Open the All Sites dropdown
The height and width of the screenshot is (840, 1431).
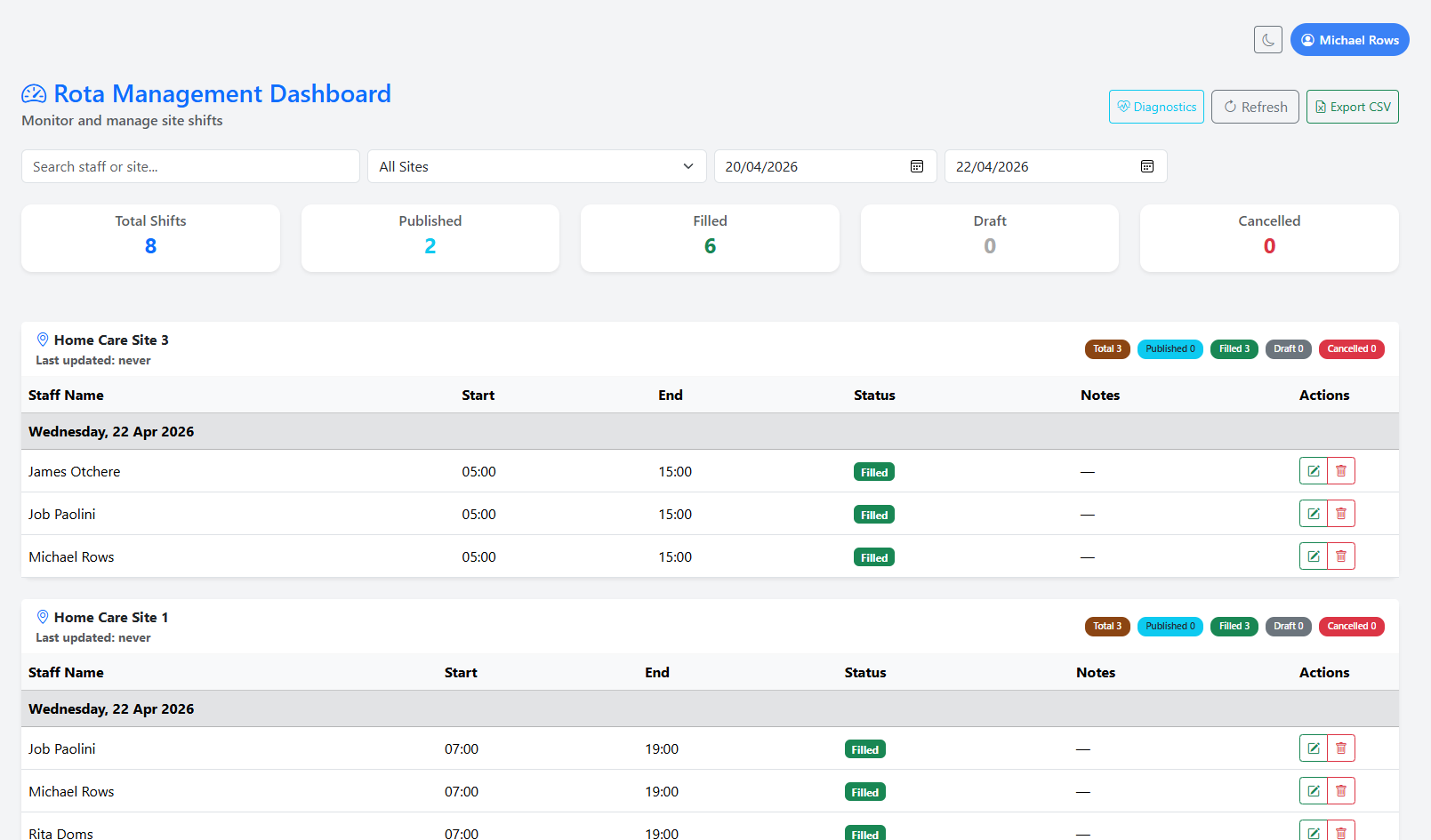point(536,166)
